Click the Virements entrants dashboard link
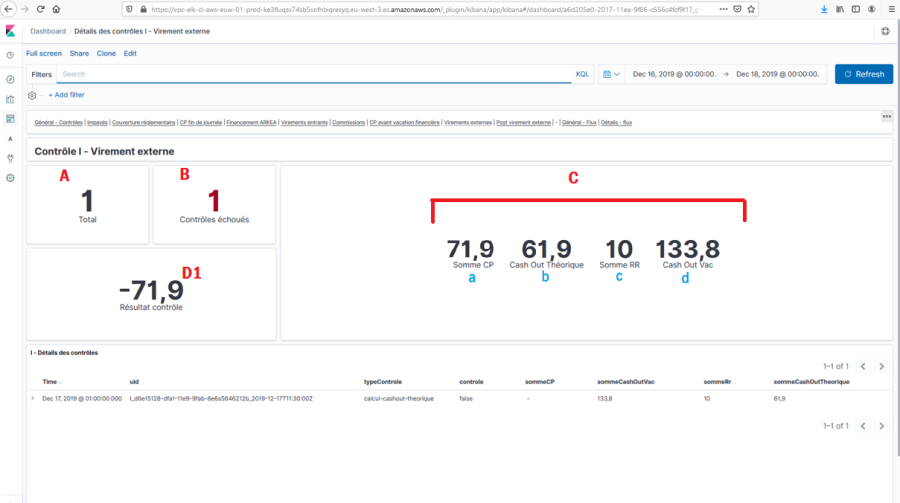Viewport: 900px width, 503px height. tap(304, 122)
